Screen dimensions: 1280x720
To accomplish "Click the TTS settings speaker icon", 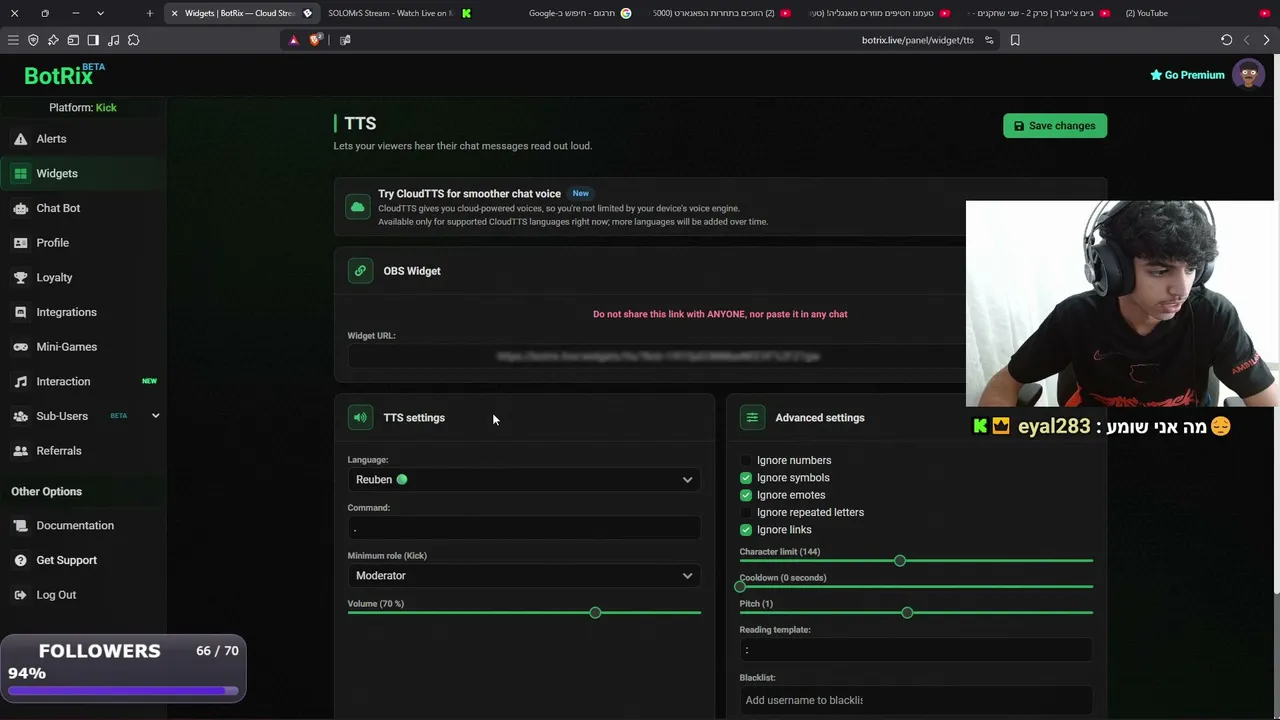I will tap(360, 418).
